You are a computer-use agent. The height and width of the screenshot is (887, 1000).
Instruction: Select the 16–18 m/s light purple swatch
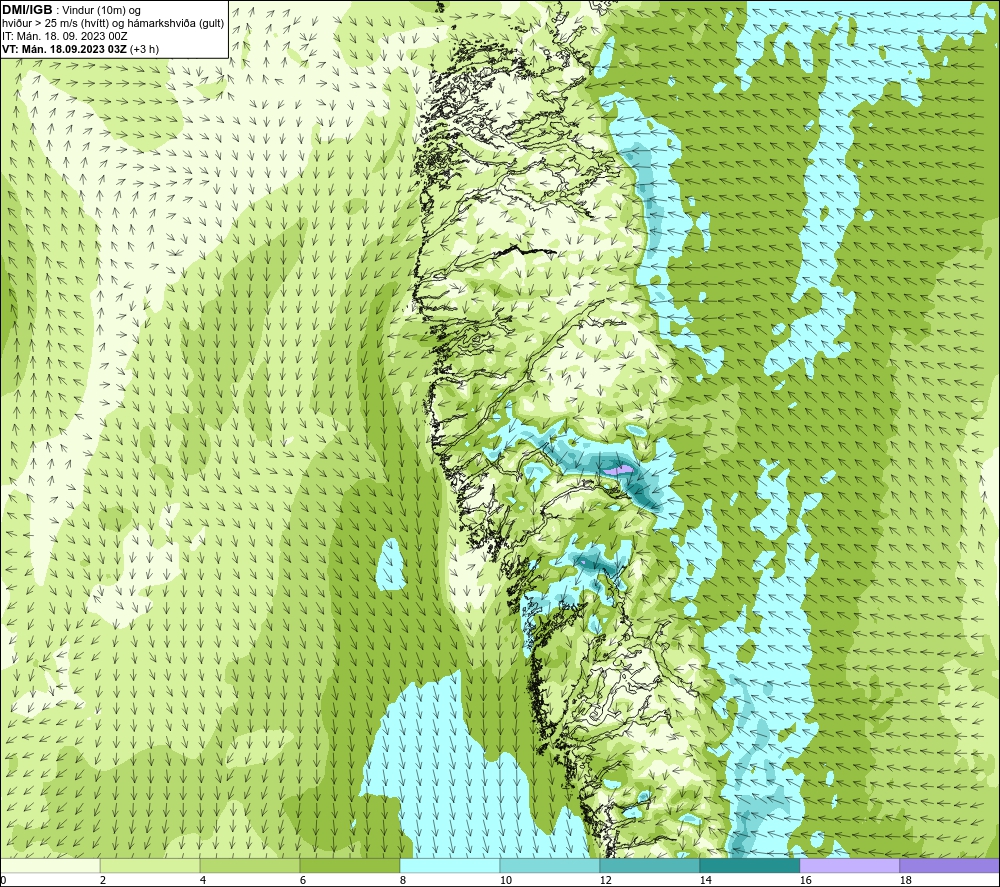click(x=849, y=865)
